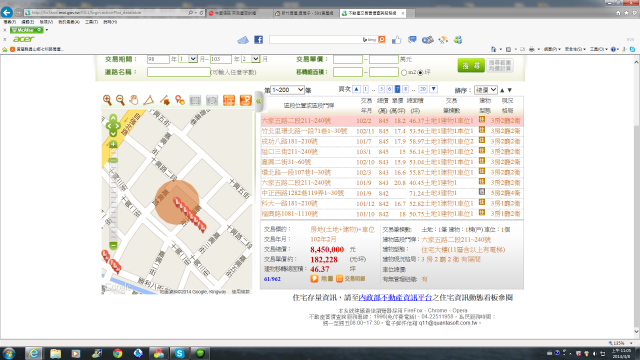Click the McAfee toolbar dropdown arrow

[x=47, y=30]
